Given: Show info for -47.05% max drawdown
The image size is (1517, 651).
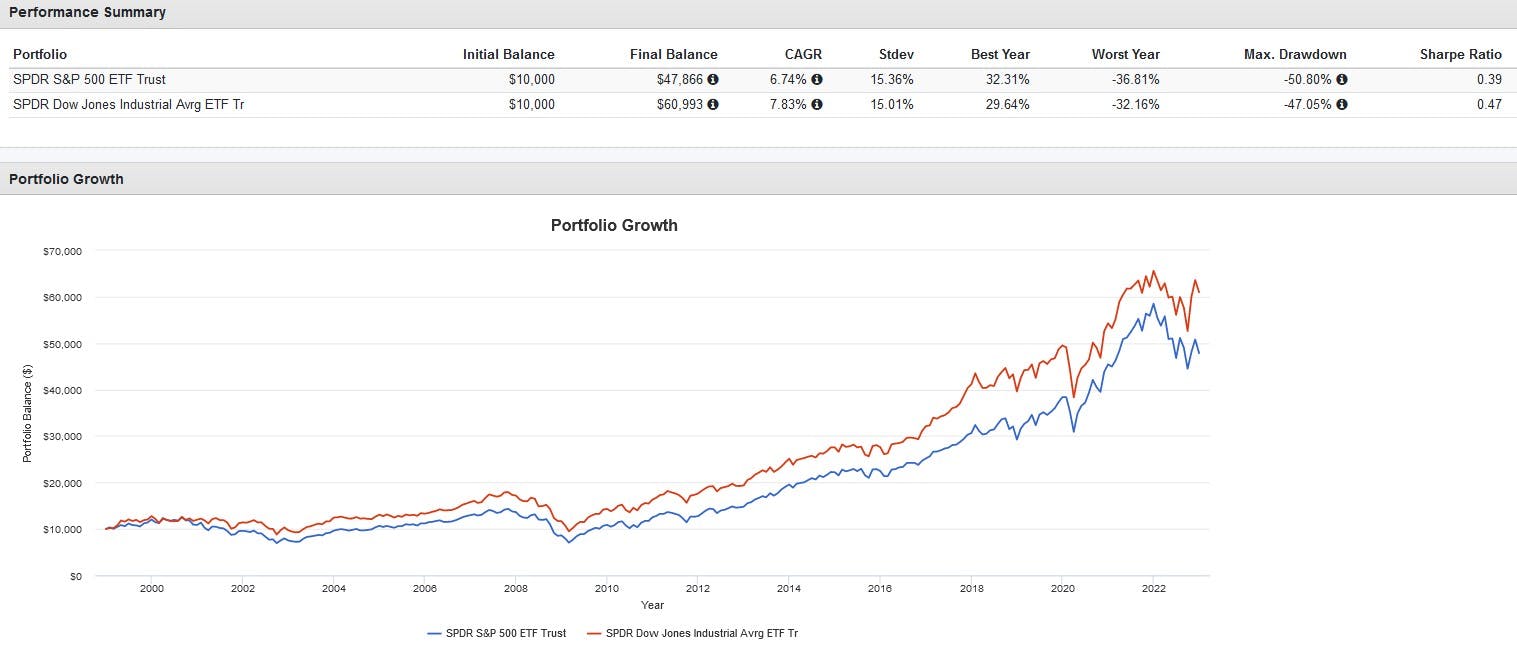Looking at the screenshot, I should tap(1342, 104).
